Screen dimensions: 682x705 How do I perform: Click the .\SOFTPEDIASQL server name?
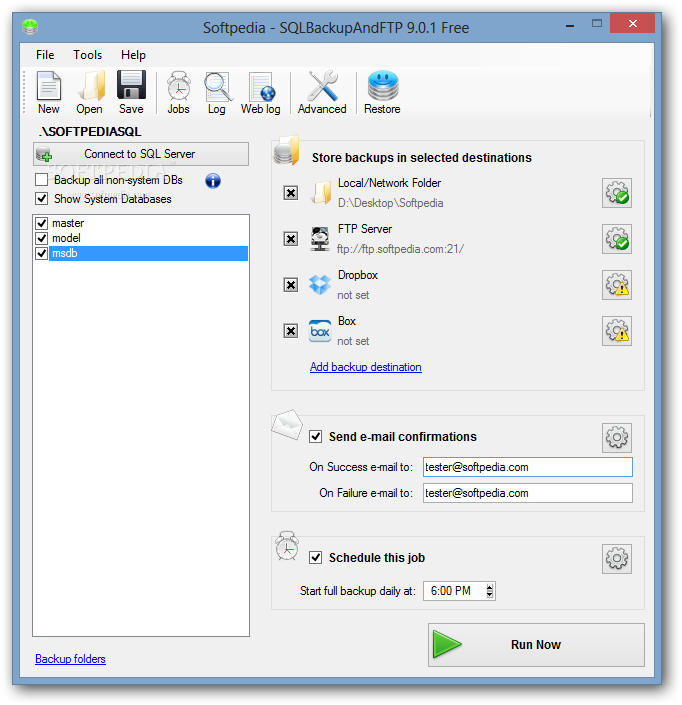[x=90, y=132]
